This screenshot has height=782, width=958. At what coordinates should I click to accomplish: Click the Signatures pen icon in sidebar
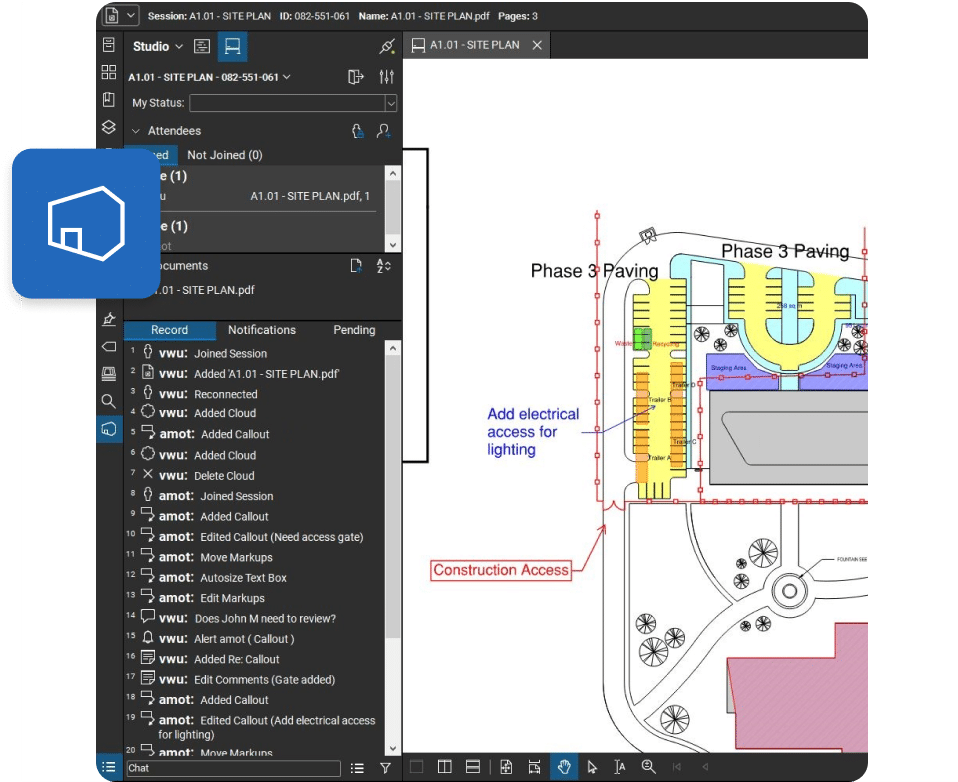click(x=109, y=318)
